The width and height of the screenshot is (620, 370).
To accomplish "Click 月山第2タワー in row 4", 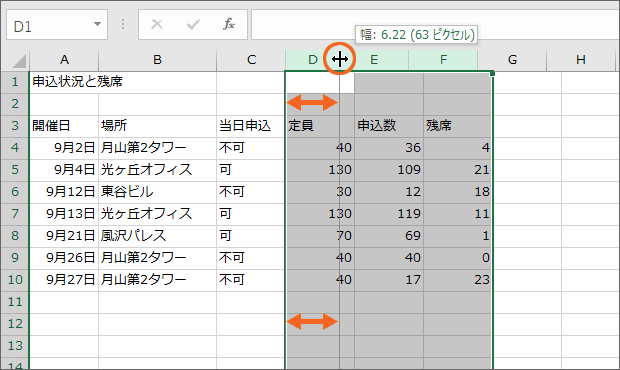I will [157, 148].
